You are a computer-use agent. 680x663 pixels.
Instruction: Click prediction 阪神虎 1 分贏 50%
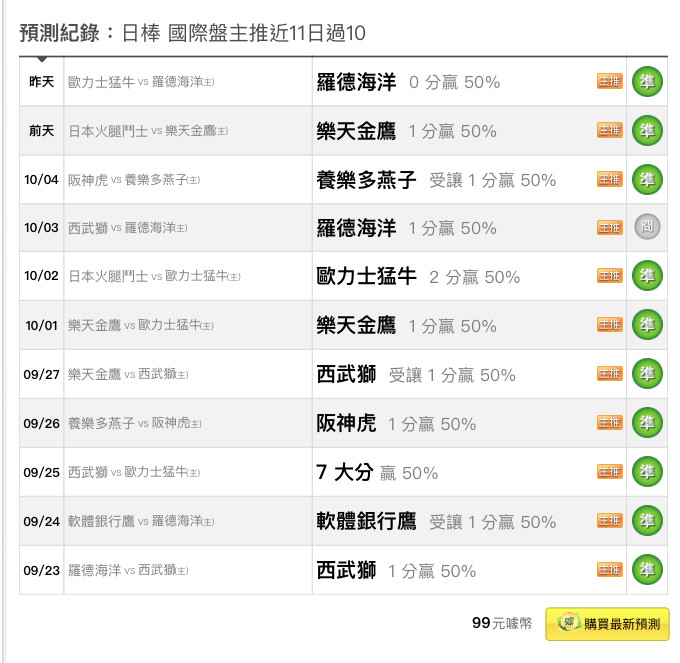pos(396,424)
